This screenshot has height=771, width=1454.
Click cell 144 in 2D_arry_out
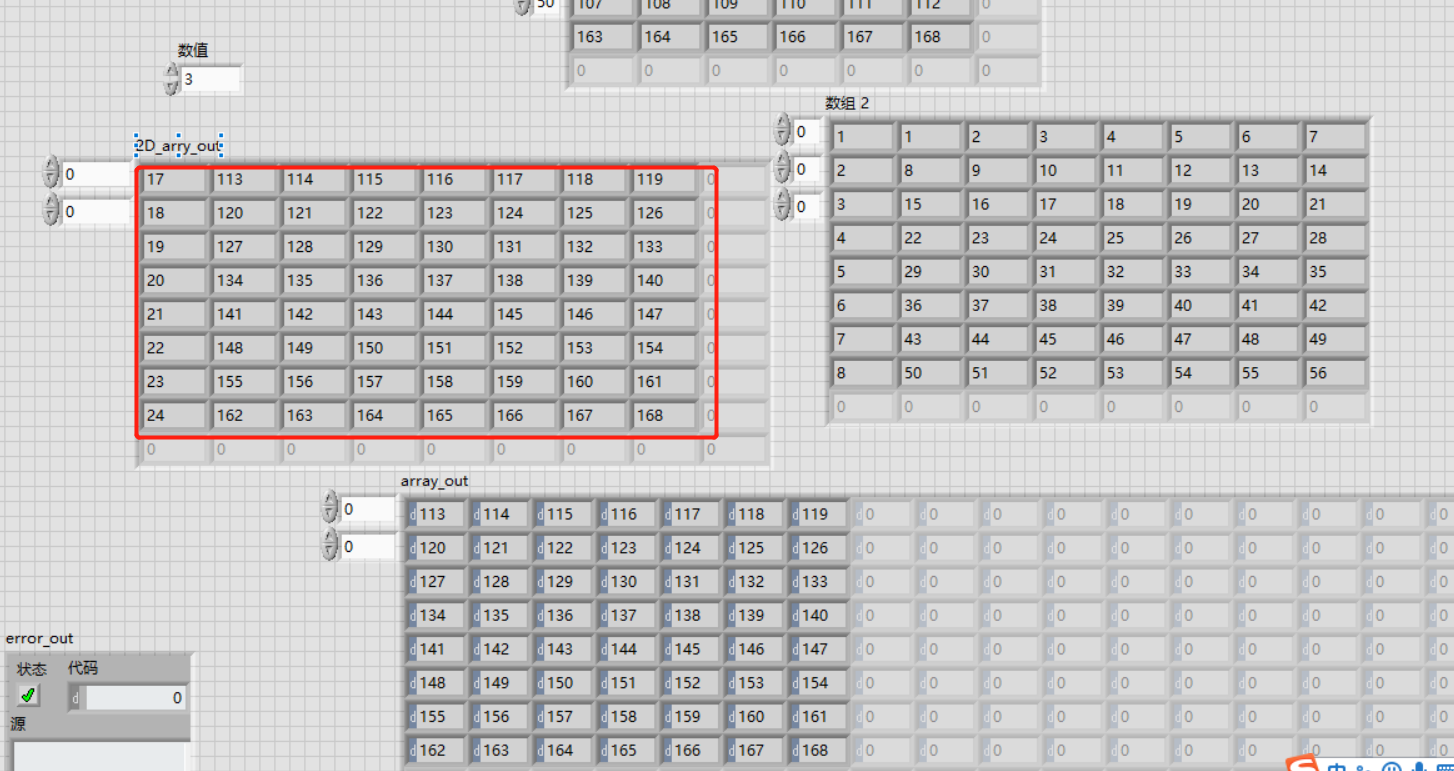[453, 314]
